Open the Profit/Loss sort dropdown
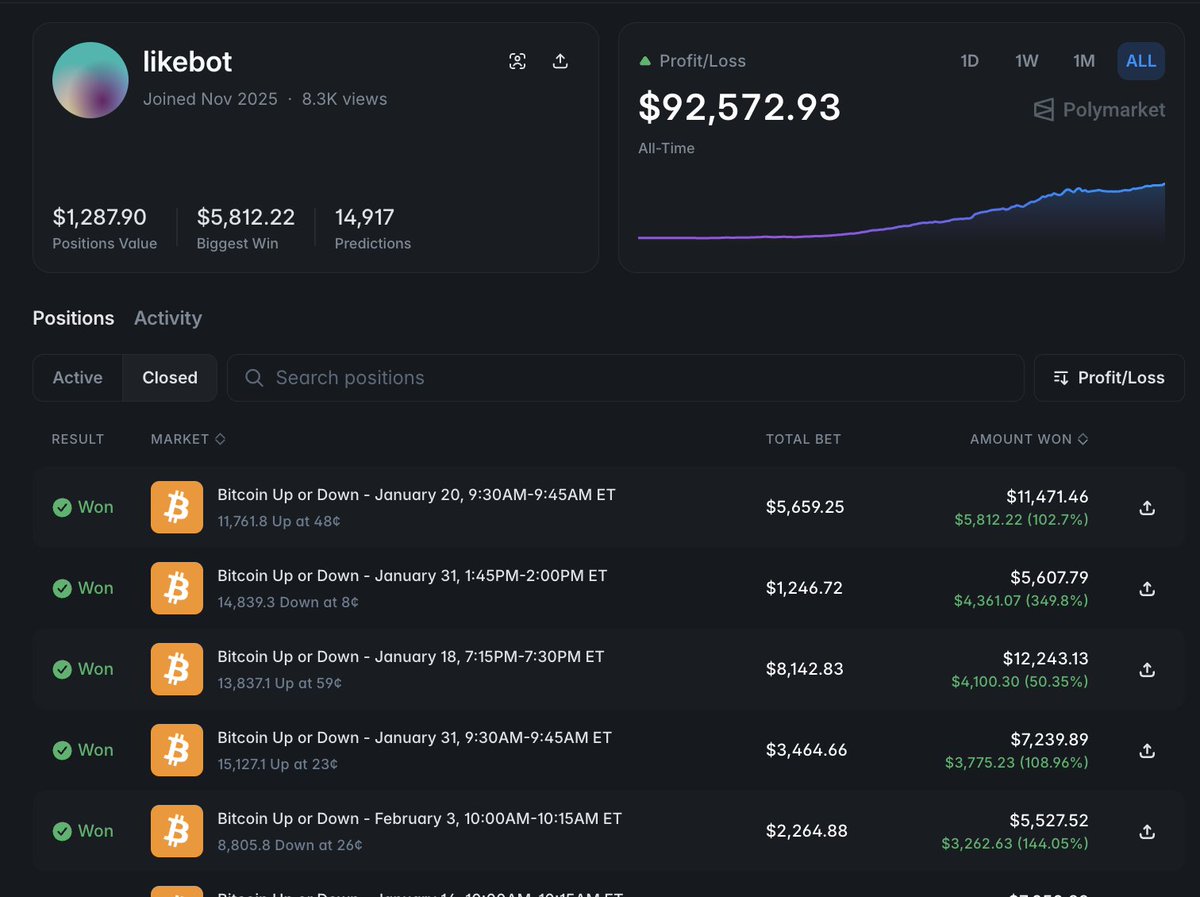Screen dimensions: 1200x897 [x=1109, y=377]
